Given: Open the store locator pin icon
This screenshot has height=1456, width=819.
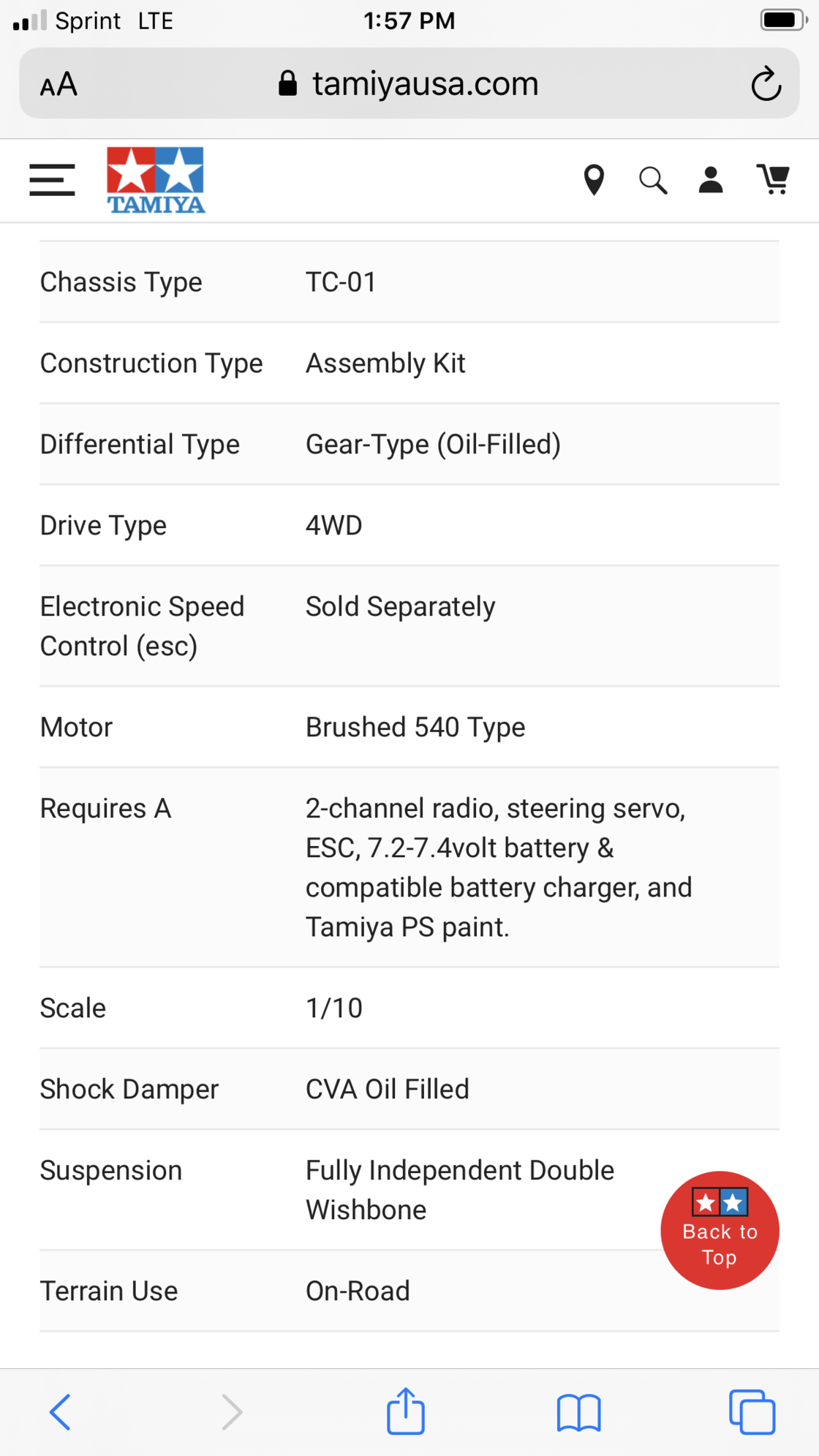Looking at the screenshot, I should click(x=594, y=180).
